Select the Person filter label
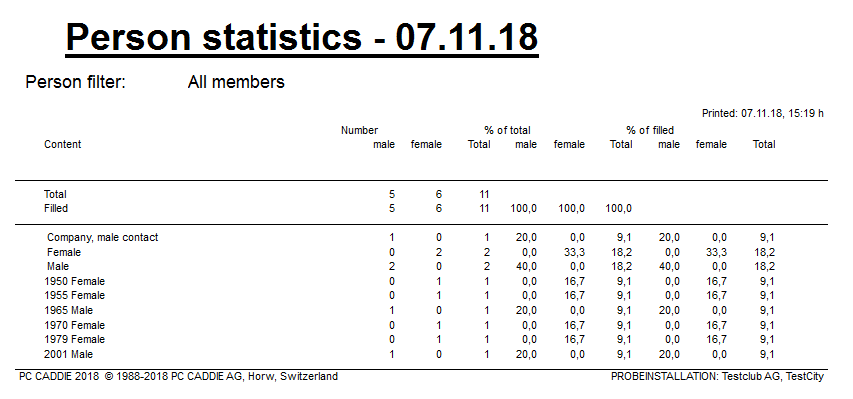This screenshot has height=399, width=853. pyautogui.click(x=76, y=82)
